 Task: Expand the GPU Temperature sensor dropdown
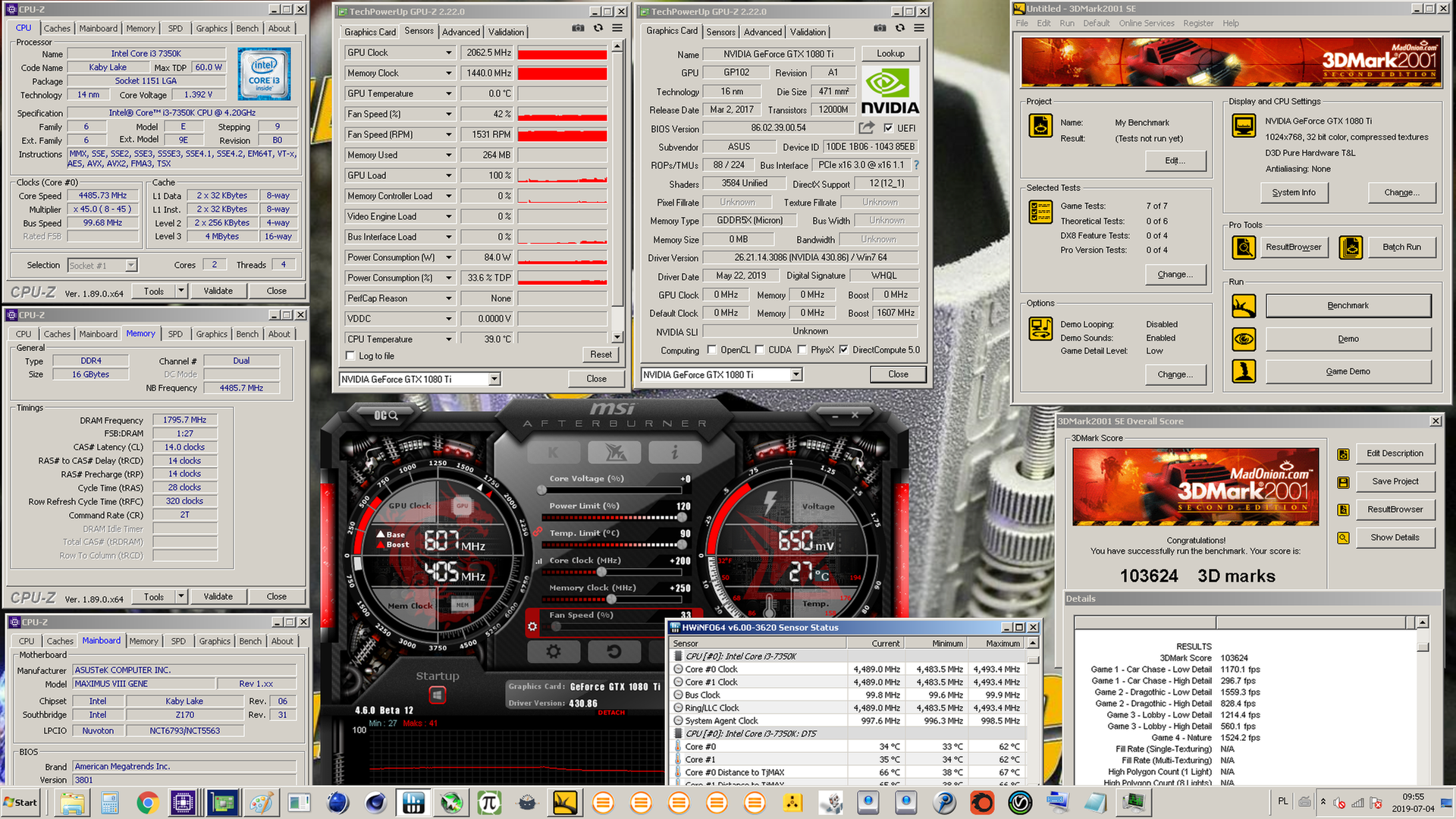click(x=449, y=93)
